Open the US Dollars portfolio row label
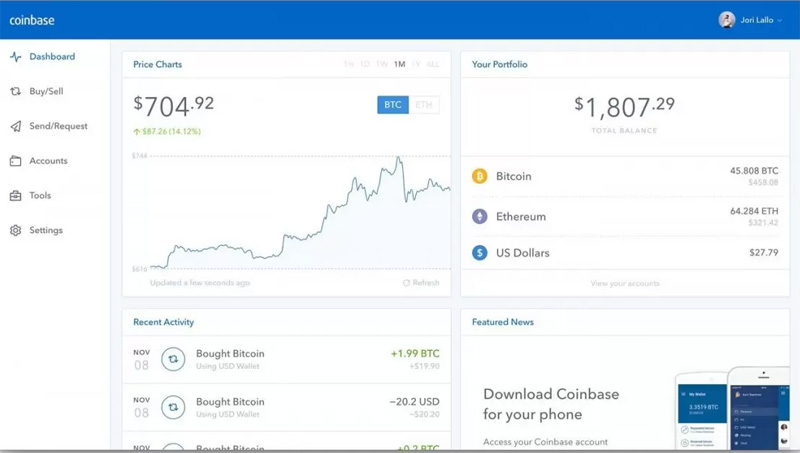 (x=523, y=253)
